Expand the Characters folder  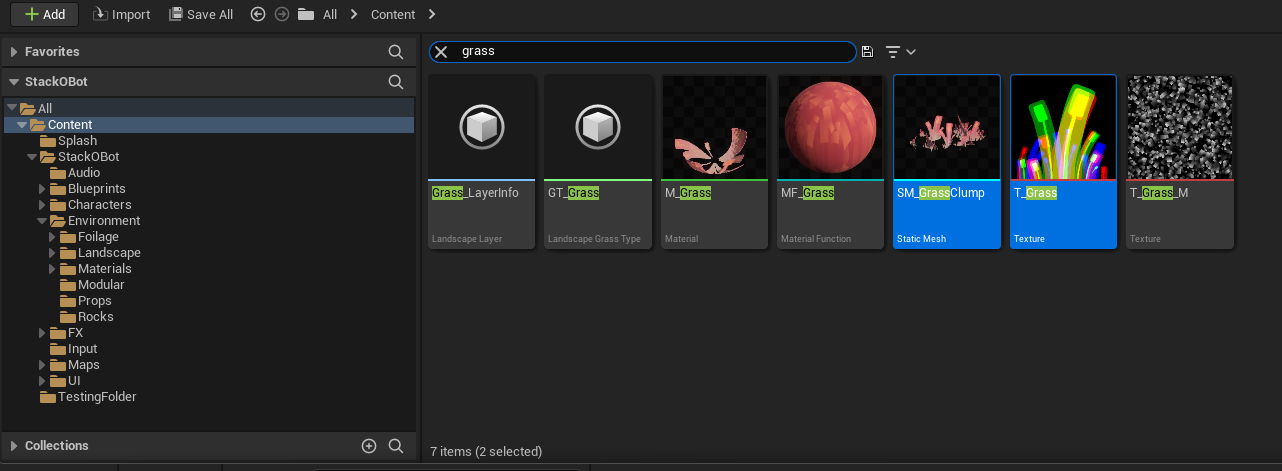tap(42, 205)
